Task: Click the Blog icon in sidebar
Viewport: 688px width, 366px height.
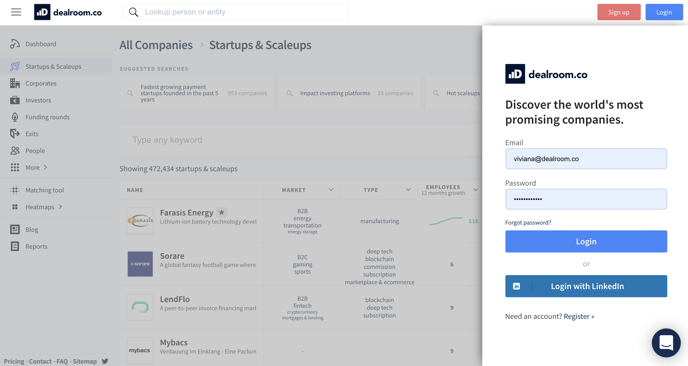Action: coord(15,230)
